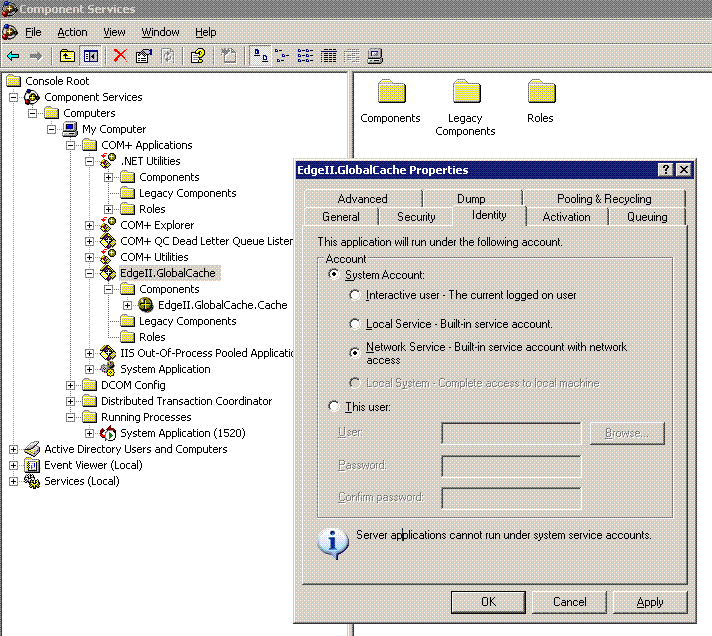Collapse the Computers node
This screenshot has height=636, width=712.
click(x=33, y=113)
